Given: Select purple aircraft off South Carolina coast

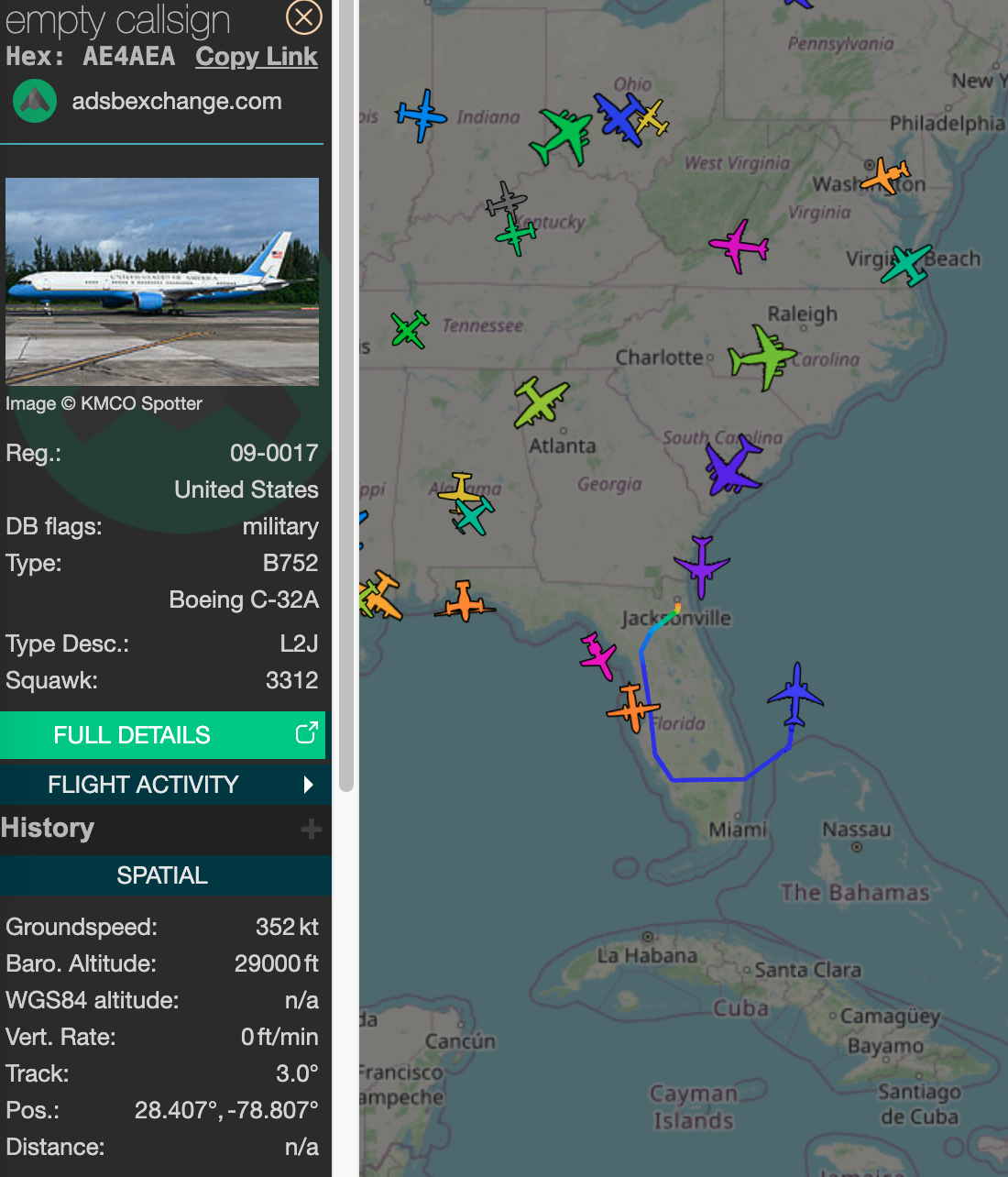Looking at the screenshot, I should tap(732, 466).
